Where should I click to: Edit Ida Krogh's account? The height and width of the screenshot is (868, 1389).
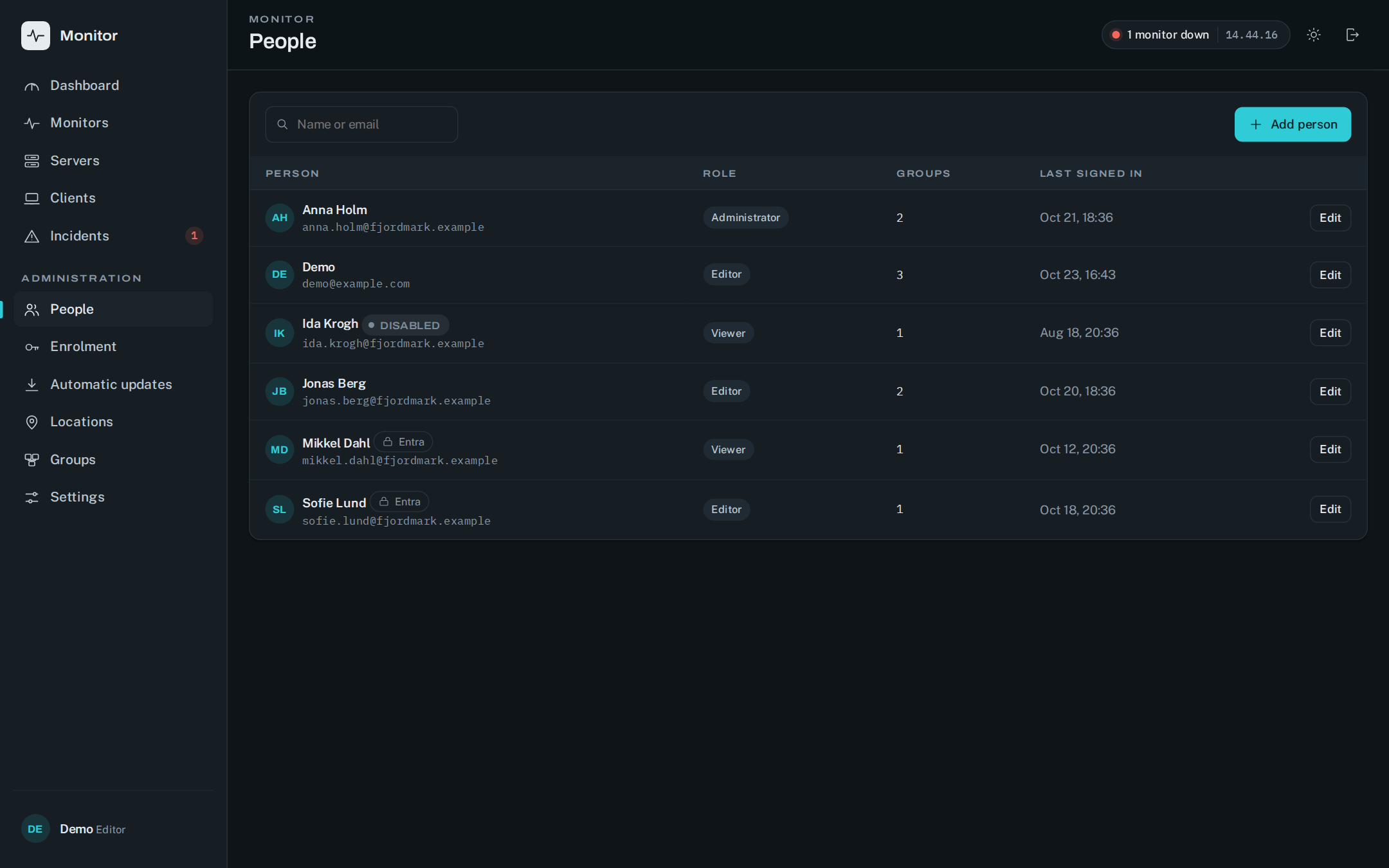1330,333
